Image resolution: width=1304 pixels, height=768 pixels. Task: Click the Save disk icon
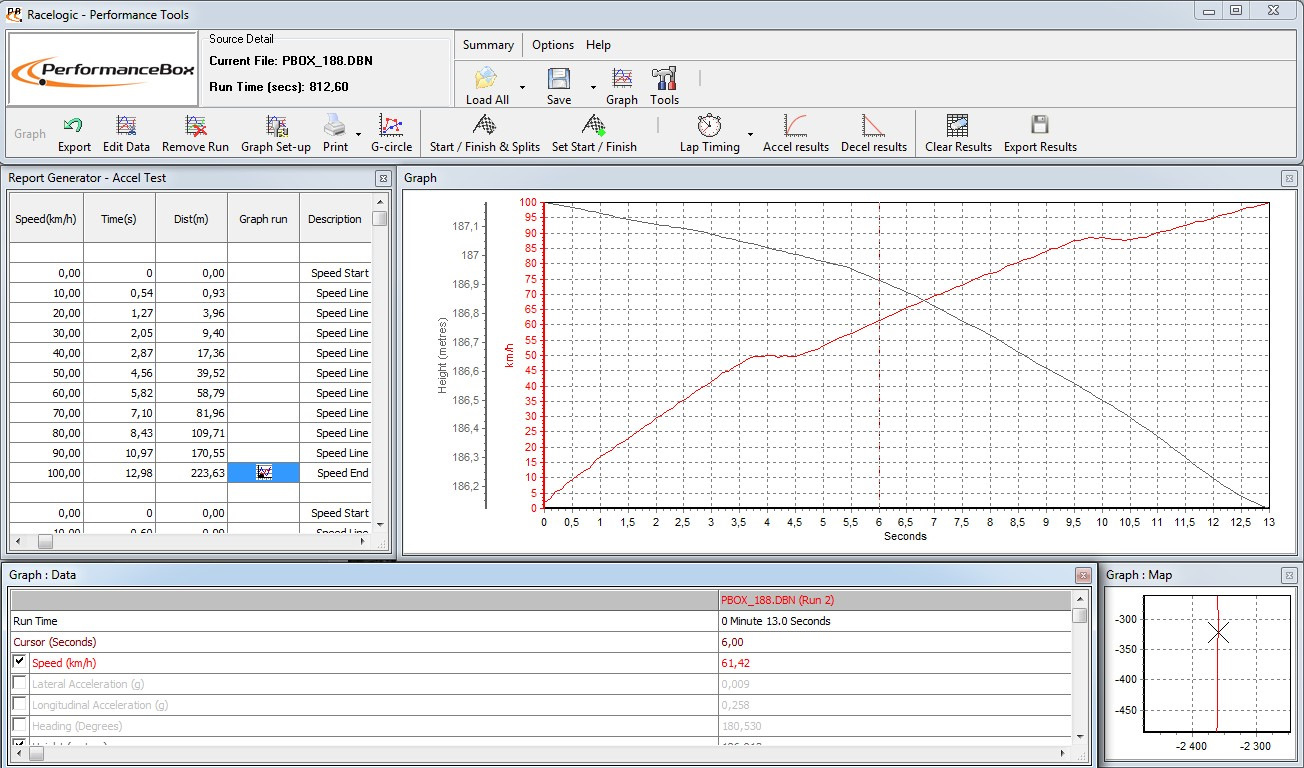pyautogui.click(x=559, y=80)
